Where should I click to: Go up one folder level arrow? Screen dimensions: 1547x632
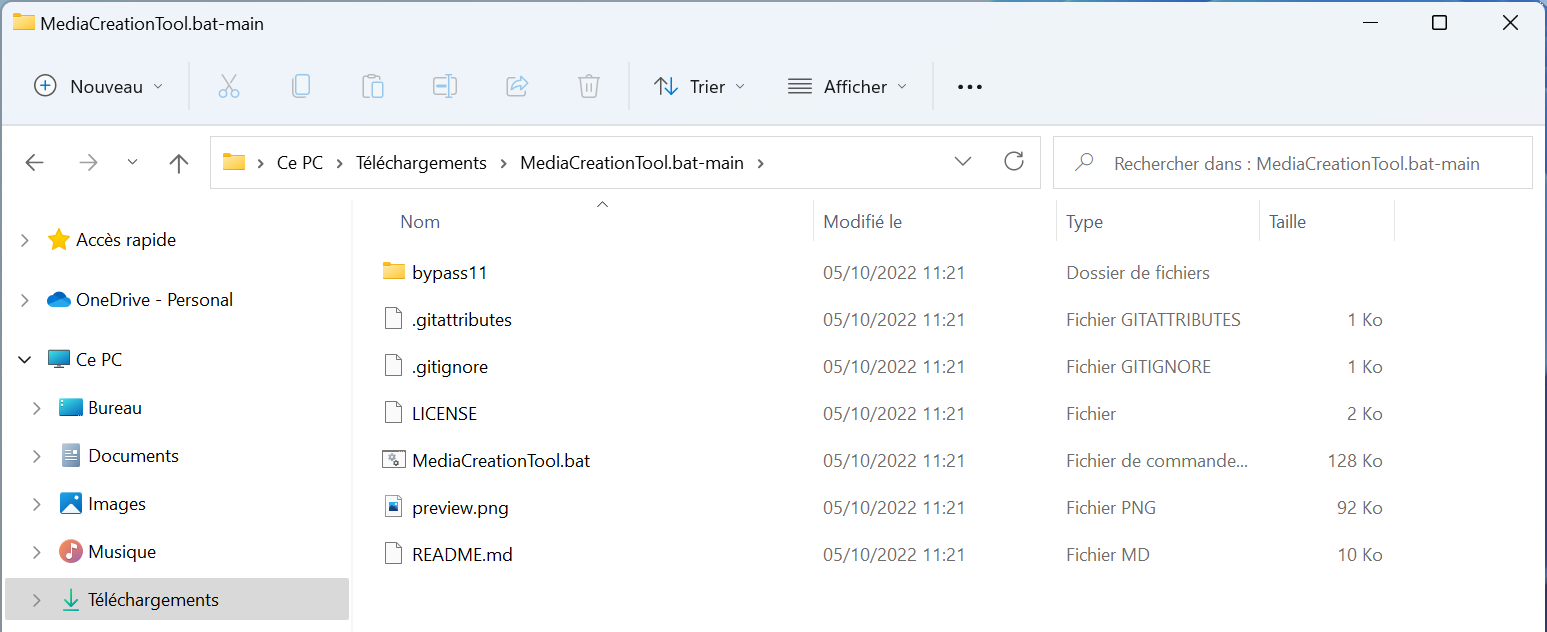[179, 163]
